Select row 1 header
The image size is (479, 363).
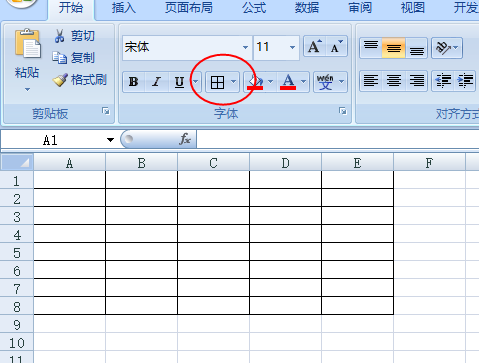pyautogui.click(x=17, y=181)
